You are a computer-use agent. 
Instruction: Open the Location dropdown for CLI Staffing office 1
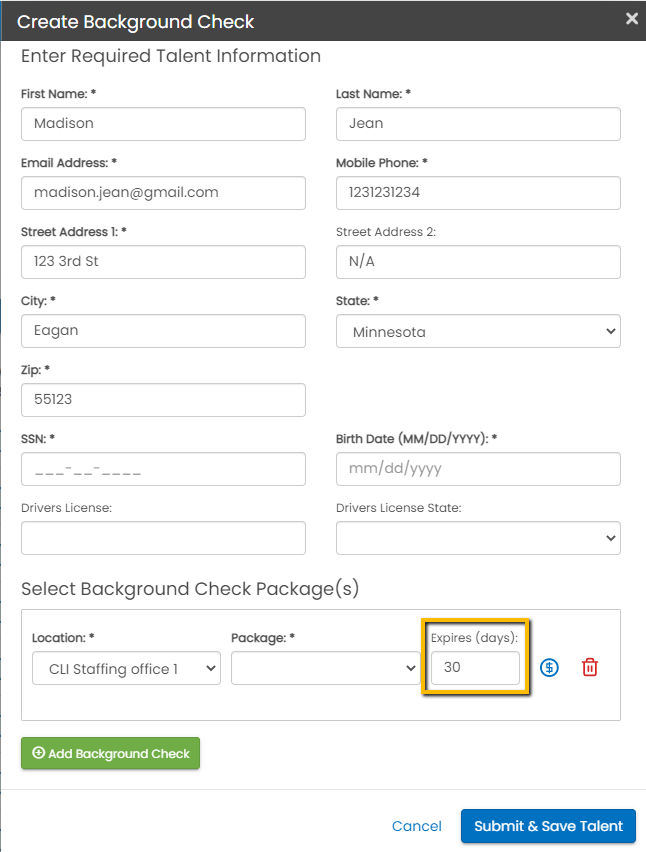tap(126, 669)
